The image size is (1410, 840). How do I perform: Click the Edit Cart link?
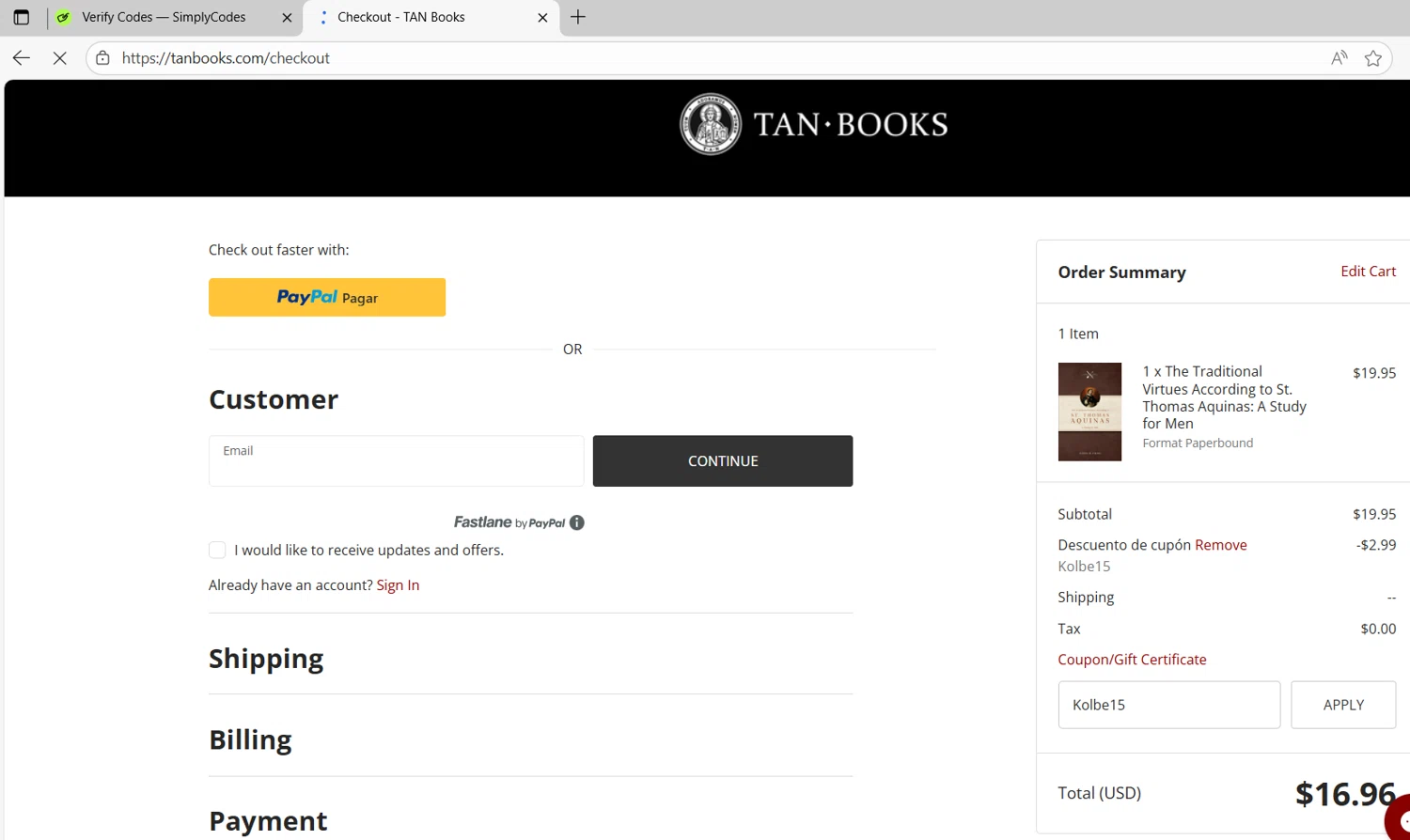pos(1368,272)
